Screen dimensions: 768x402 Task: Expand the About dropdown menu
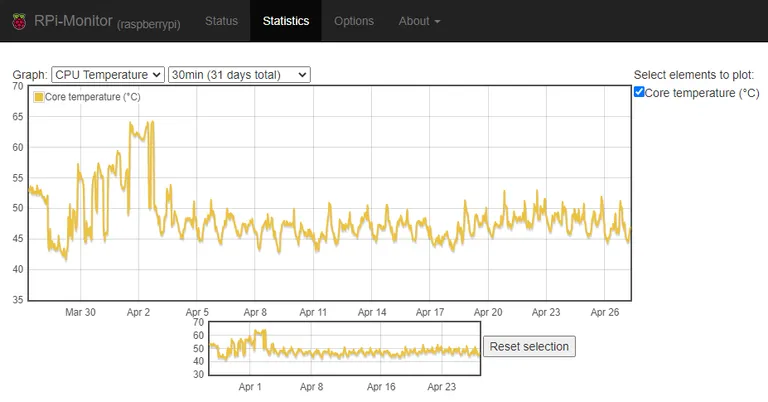pos(419,21)
